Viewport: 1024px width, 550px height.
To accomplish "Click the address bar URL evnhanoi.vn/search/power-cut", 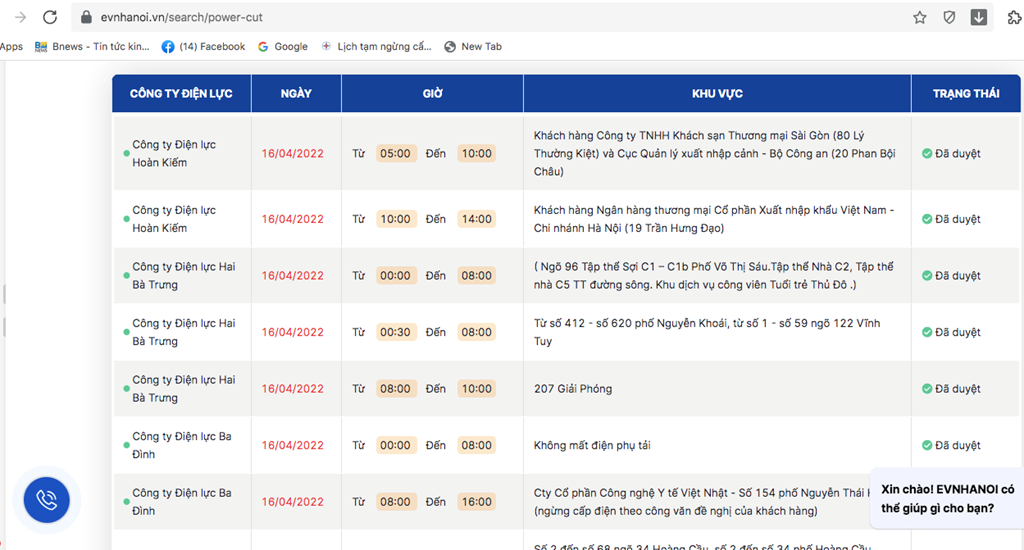I will click(182, 18).
